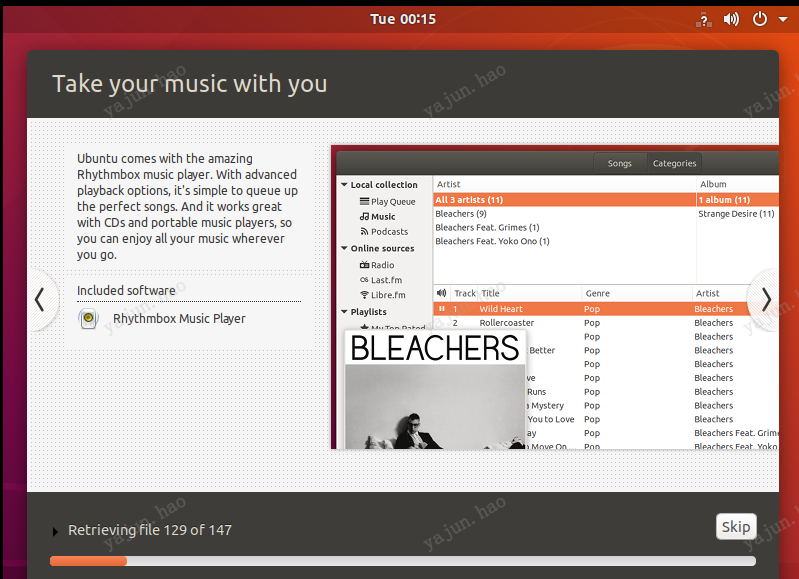Click the Rollercoaster track row
Viewport: 799px width, 579px height.
tap(606, 323)
